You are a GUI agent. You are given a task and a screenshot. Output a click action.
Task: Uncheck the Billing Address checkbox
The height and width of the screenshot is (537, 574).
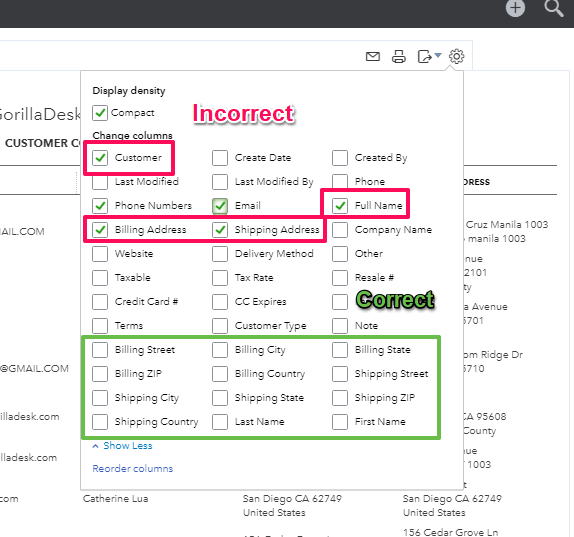tap(100, 230)
